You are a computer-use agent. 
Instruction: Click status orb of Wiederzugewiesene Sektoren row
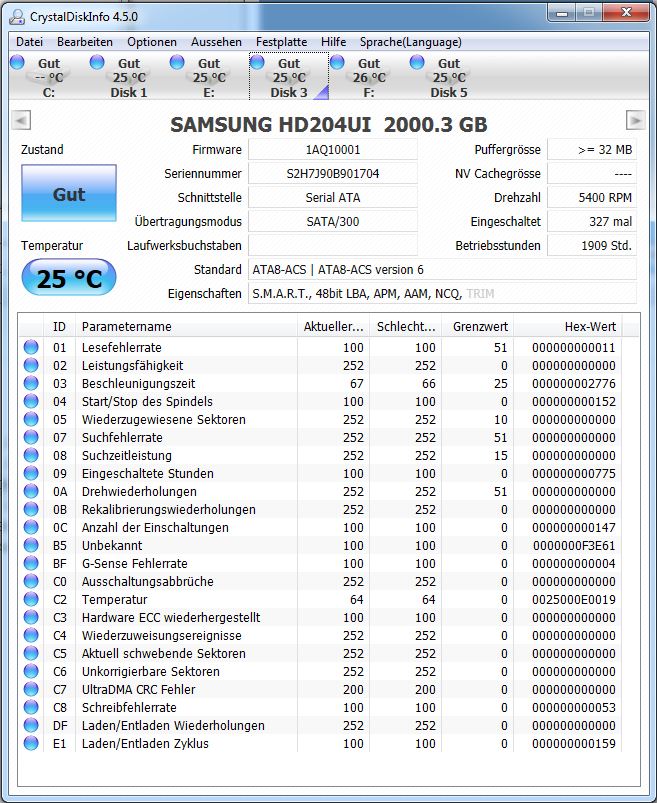pos(31,419)
